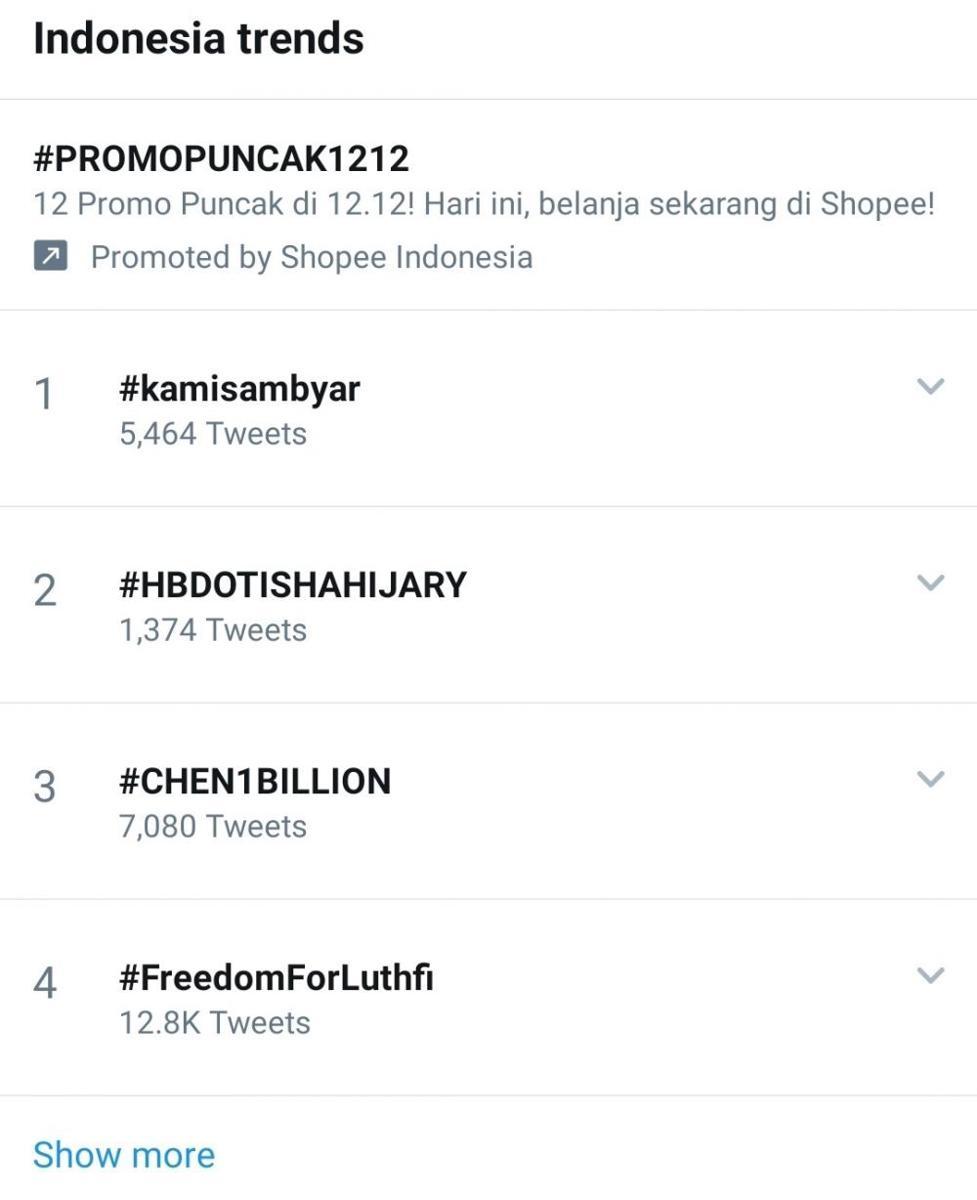
Task: Click the promoted arrow icon beside Shopee Indonesia
Action: [x=50, y=257]
